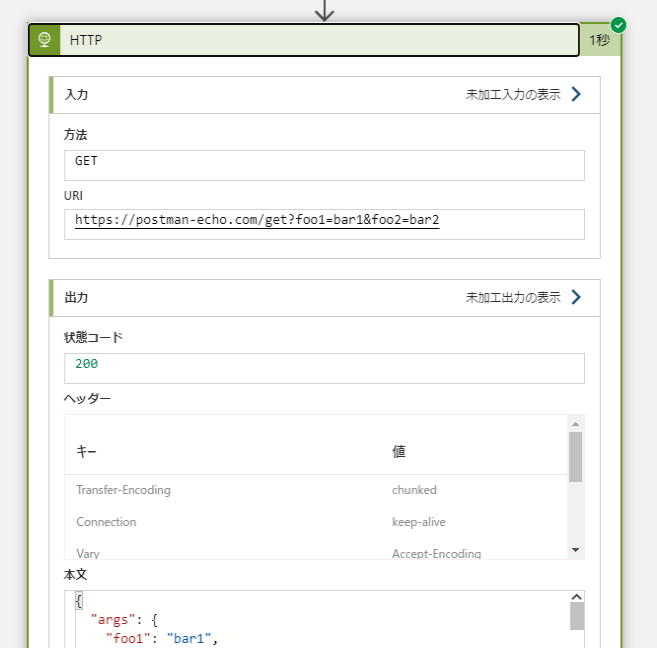Image resolution: width=657 pixels, height=648 pixels.
Task: Click the keep-alive header value
Action: click(x=419, y=522)
